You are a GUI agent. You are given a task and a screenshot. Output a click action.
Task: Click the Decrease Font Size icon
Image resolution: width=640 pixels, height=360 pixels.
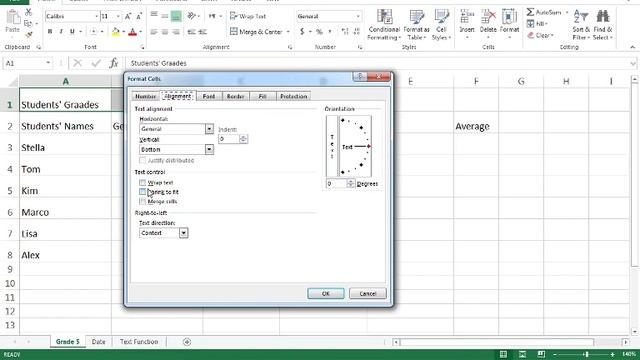tap(139, 16)
